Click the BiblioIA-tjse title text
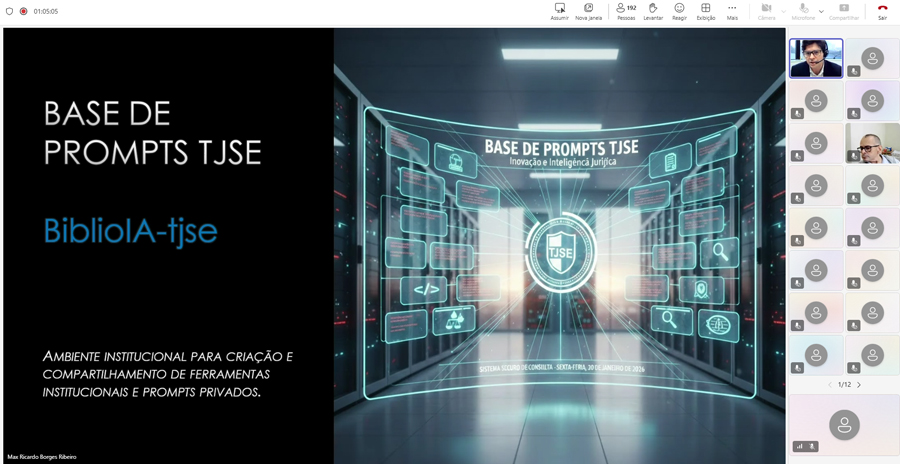 [x=131, y=231]
